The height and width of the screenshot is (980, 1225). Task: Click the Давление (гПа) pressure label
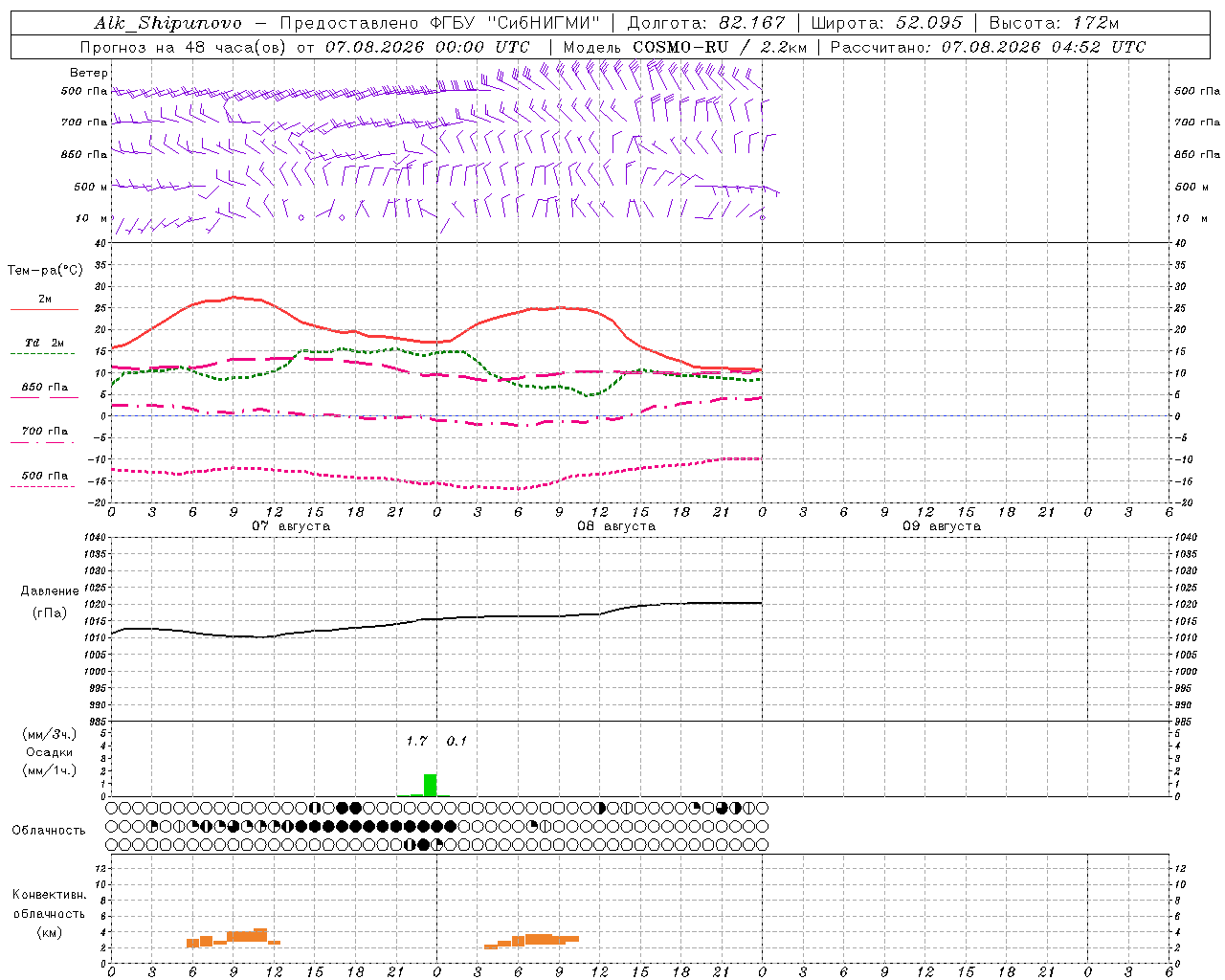(50, 602)
